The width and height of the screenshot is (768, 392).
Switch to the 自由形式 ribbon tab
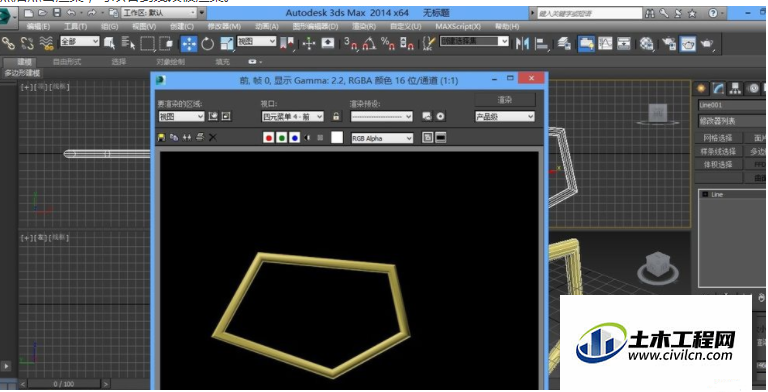(67, 62)
